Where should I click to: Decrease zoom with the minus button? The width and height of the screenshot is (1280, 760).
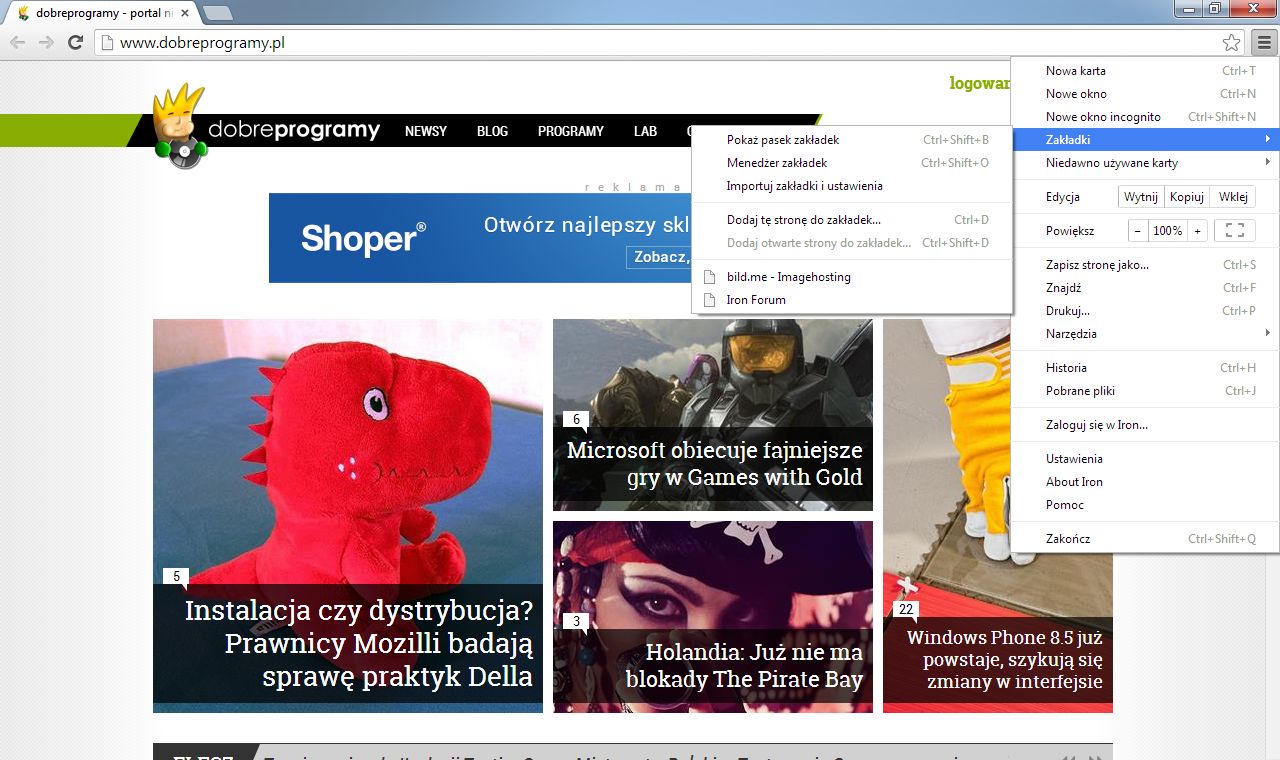[x=1138, y=231]
